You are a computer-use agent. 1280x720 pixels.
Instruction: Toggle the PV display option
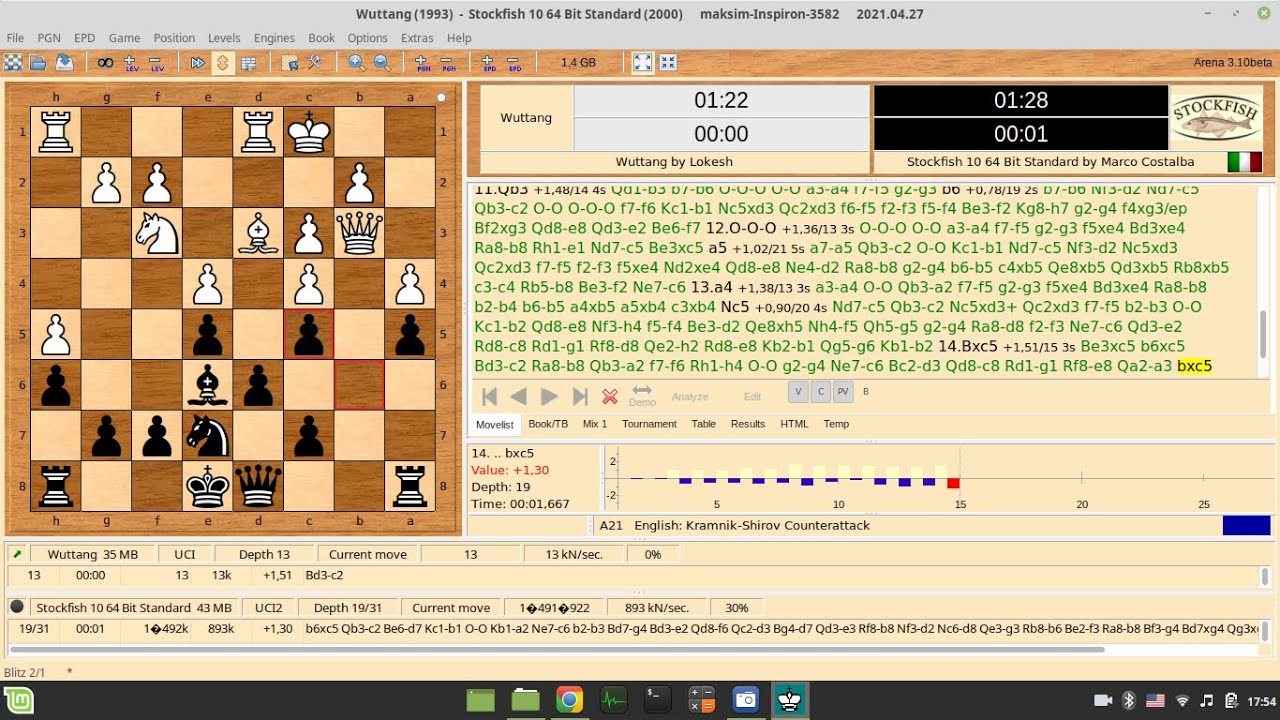[x=844, y=391]
